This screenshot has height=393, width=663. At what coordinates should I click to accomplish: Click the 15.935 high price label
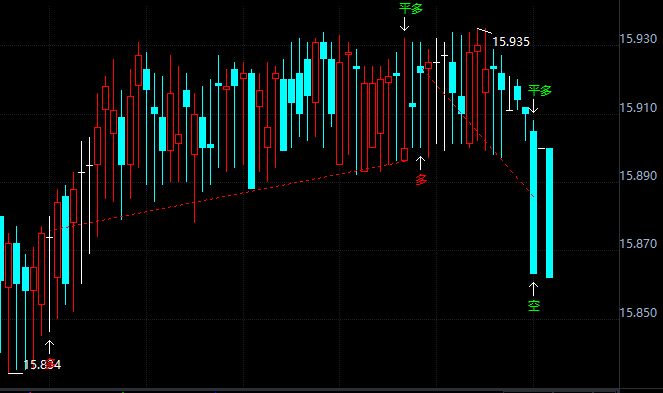pyautogui.click(x=511, y=41)
